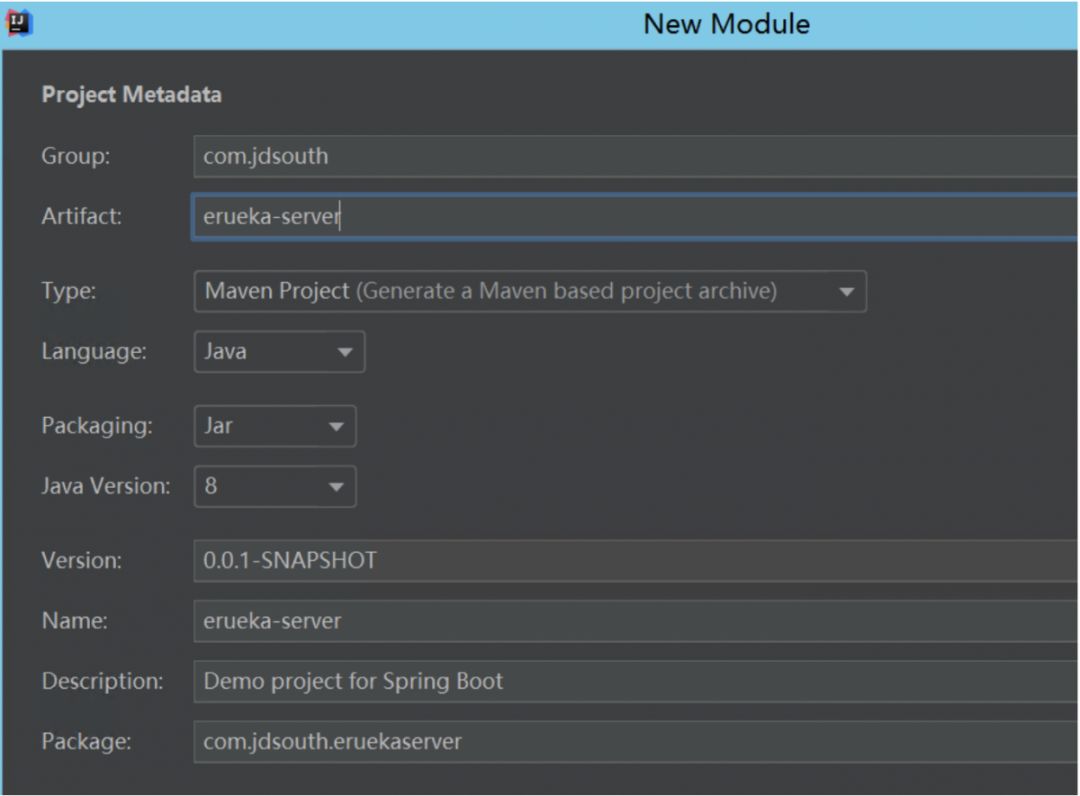Screen dimensions: 1080x796
Task: Click into the Artifact text field
Action: click(630, 217)
